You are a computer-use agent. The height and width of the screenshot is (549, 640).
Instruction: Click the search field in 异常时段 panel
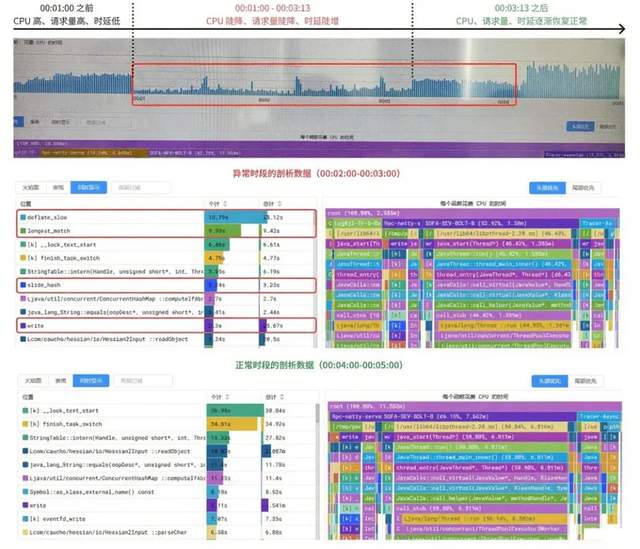pyautogui.click(x=141, y=188)
